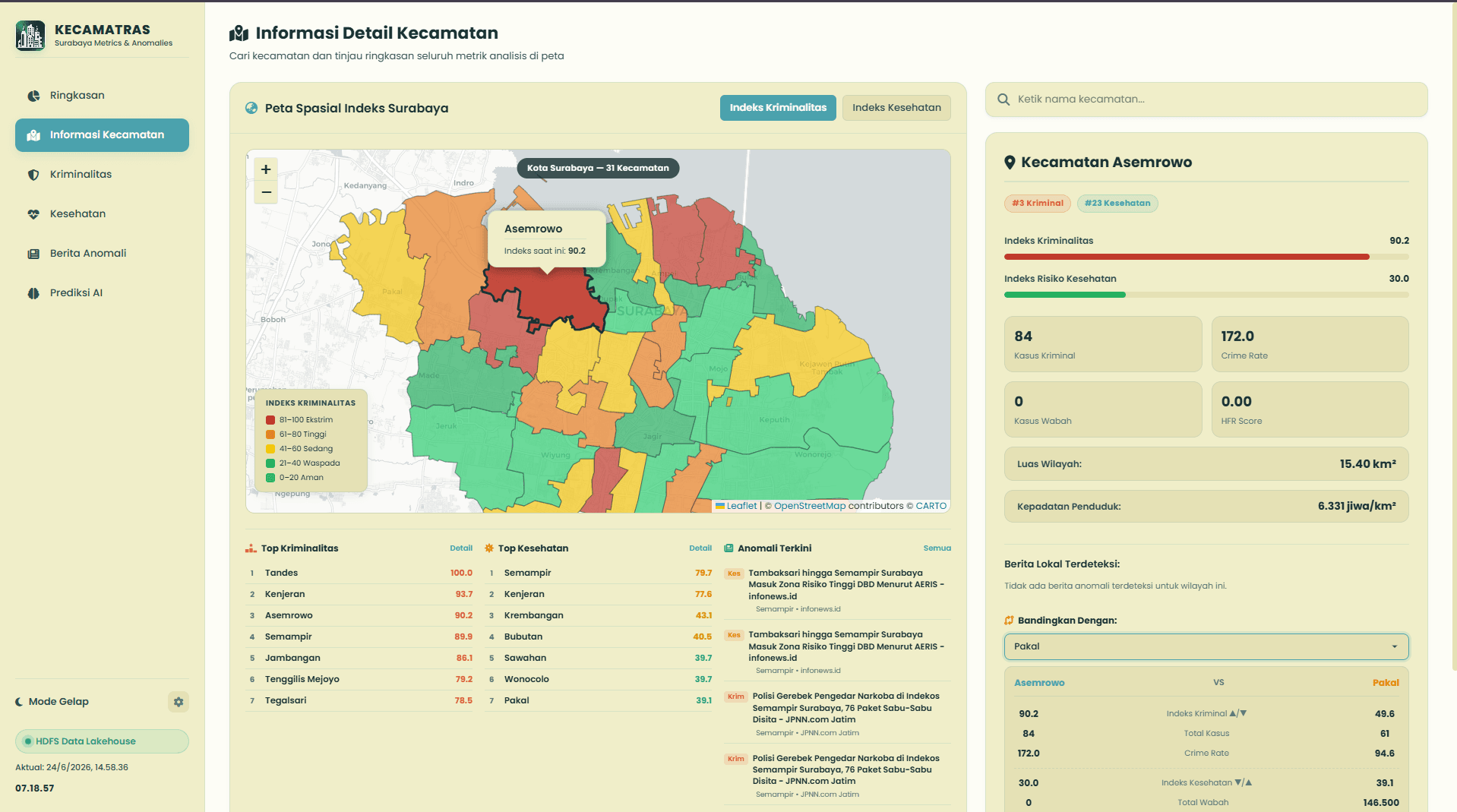Open Detail link for Top Kriminalitas
Image resolution: width=1457 pixels, height=812 pixels.
(460, 548)
